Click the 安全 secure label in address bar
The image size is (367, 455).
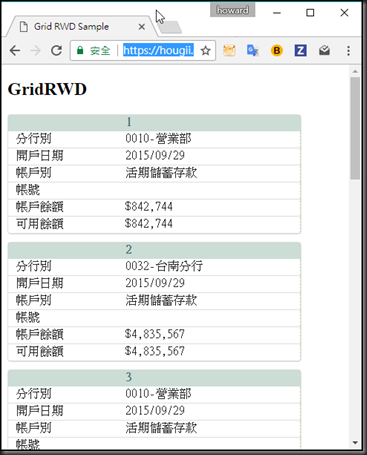[100, 51]
